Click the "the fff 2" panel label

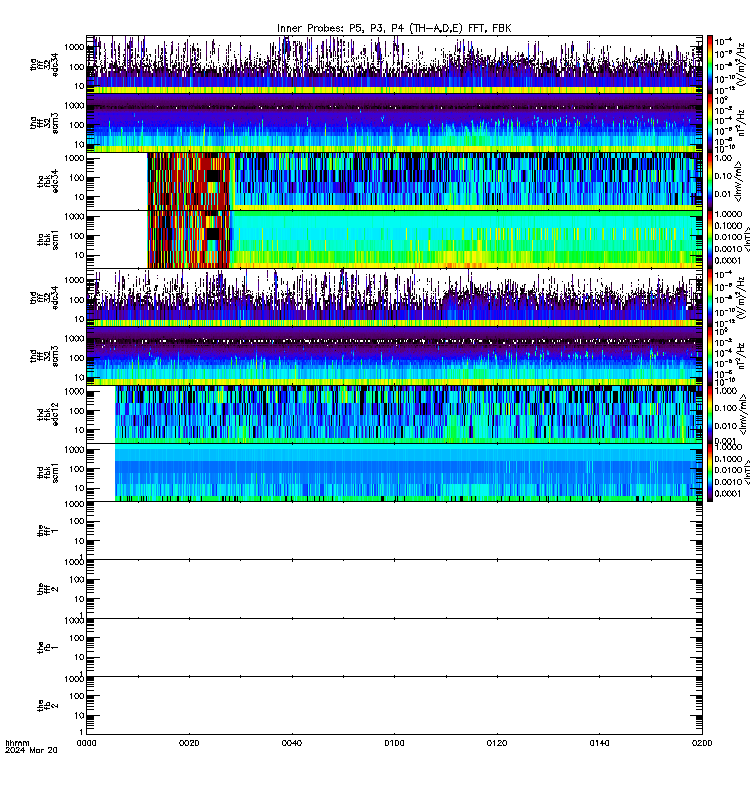pyautogui.click(x=48, y=589)
